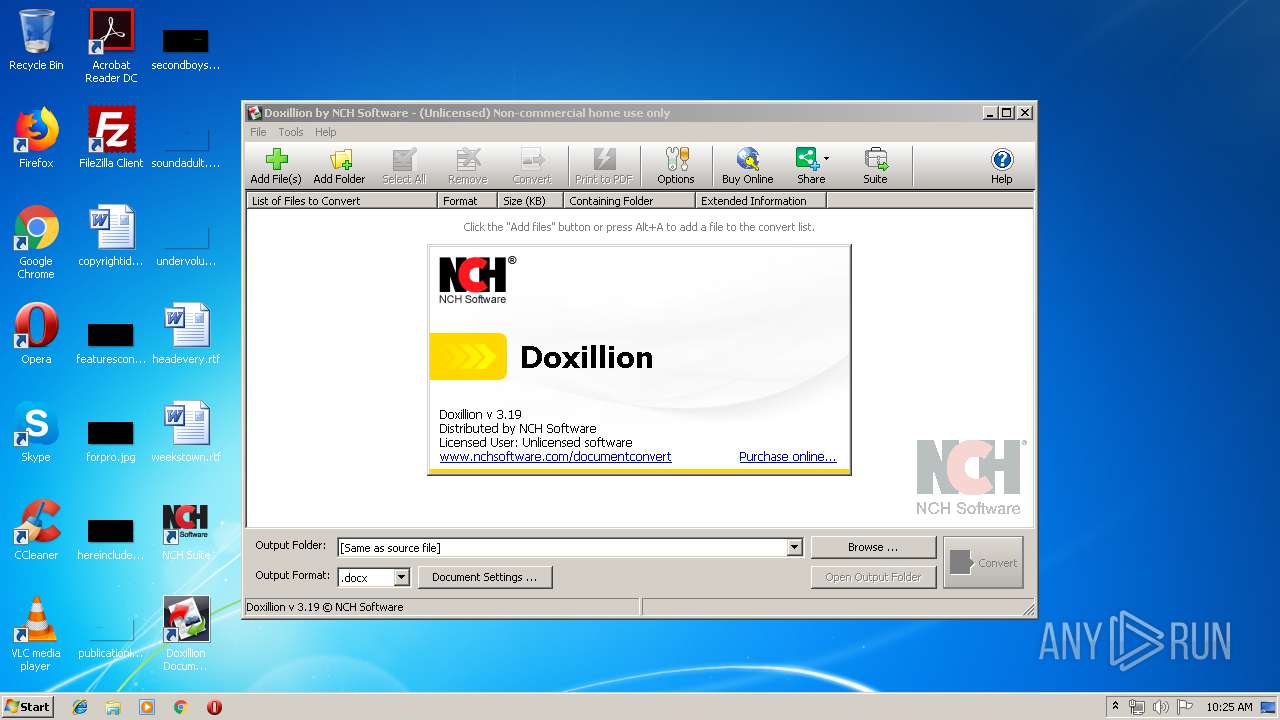Open Opera from the taskbar
Viewport: 1280px width, 720px height.
click(214, 707)
